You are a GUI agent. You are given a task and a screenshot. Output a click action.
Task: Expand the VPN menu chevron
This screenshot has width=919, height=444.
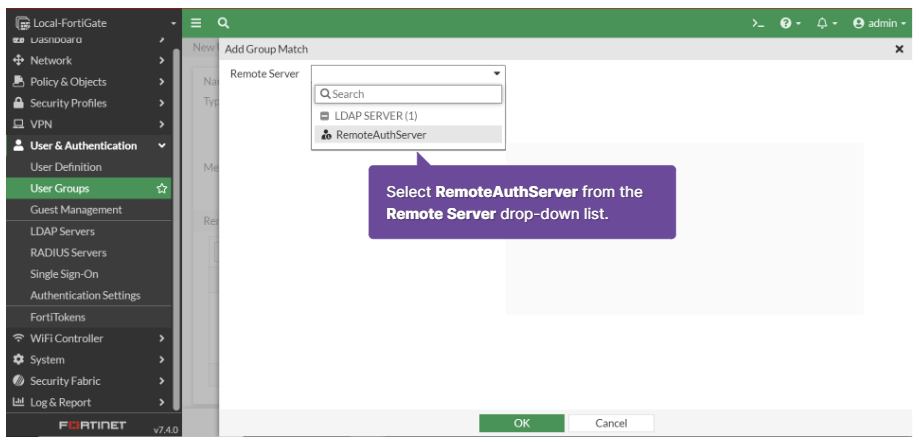coord(162,124)
